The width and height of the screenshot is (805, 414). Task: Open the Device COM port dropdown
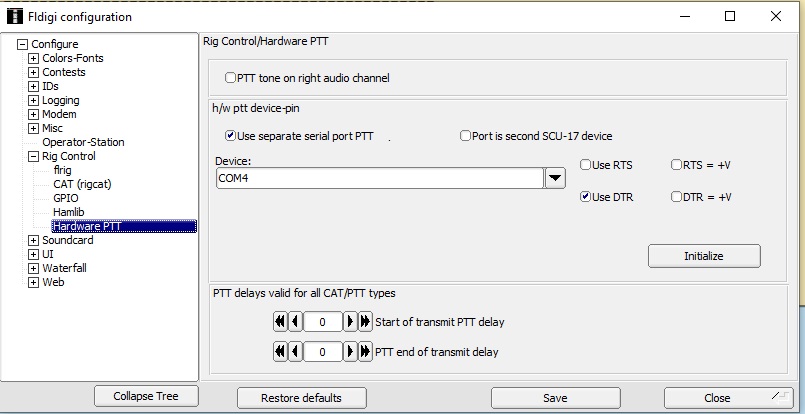[555, 178]
